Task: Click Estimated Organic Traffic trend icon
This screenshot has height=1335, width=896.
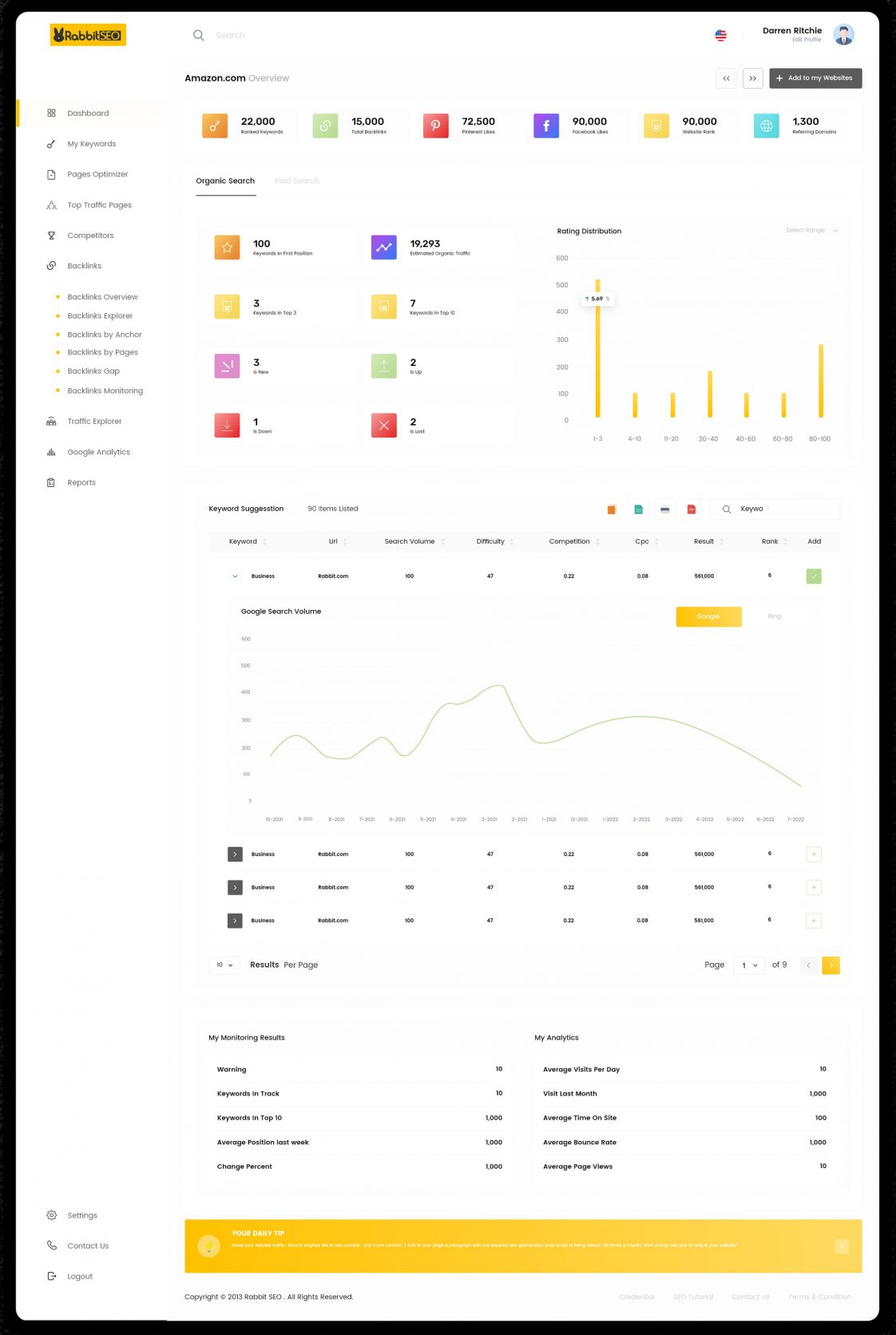Action: 384,248
